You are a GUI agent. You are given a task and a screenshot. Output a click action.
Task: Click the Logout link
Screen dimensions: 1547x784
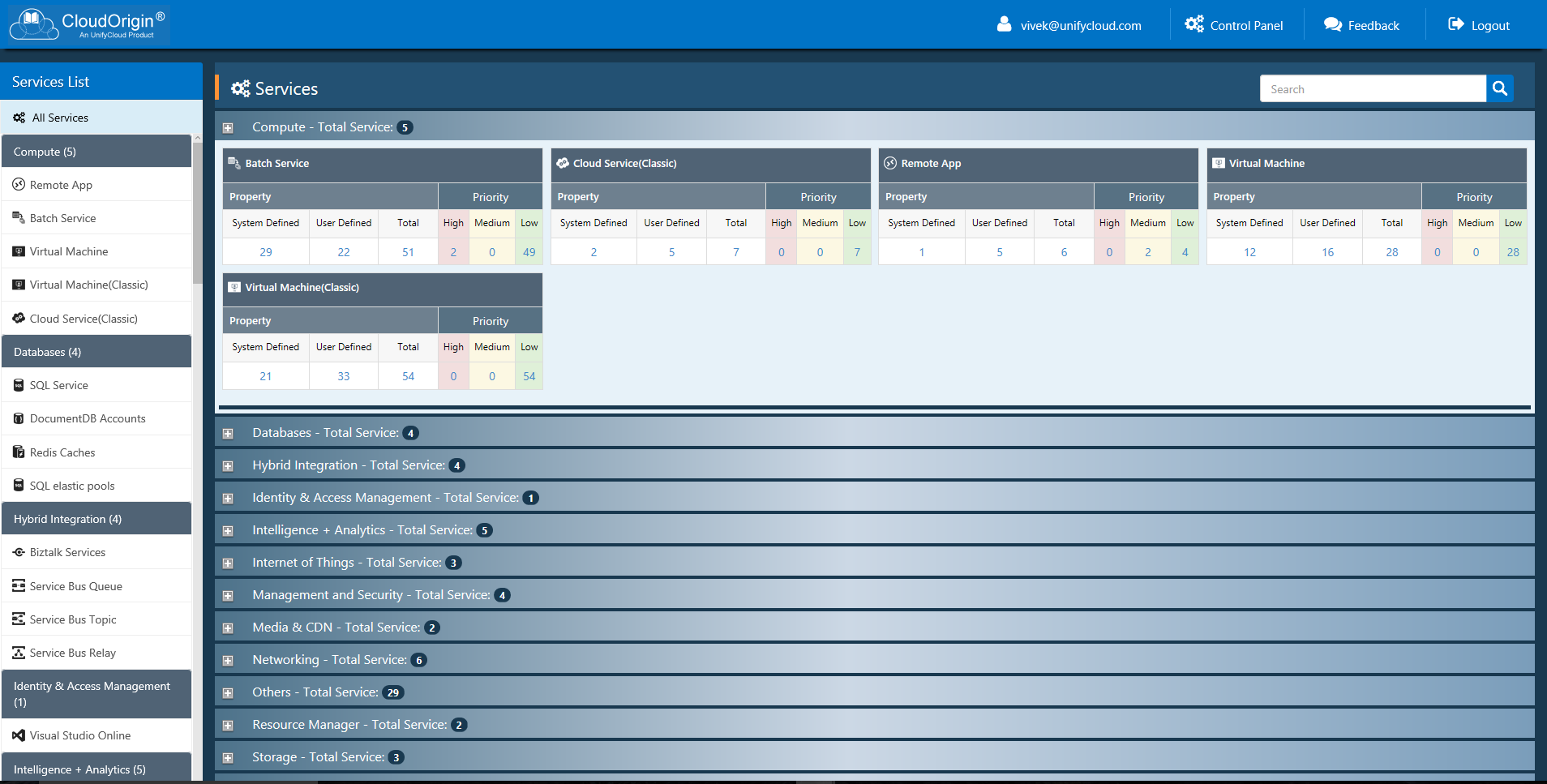[1479, 25]
